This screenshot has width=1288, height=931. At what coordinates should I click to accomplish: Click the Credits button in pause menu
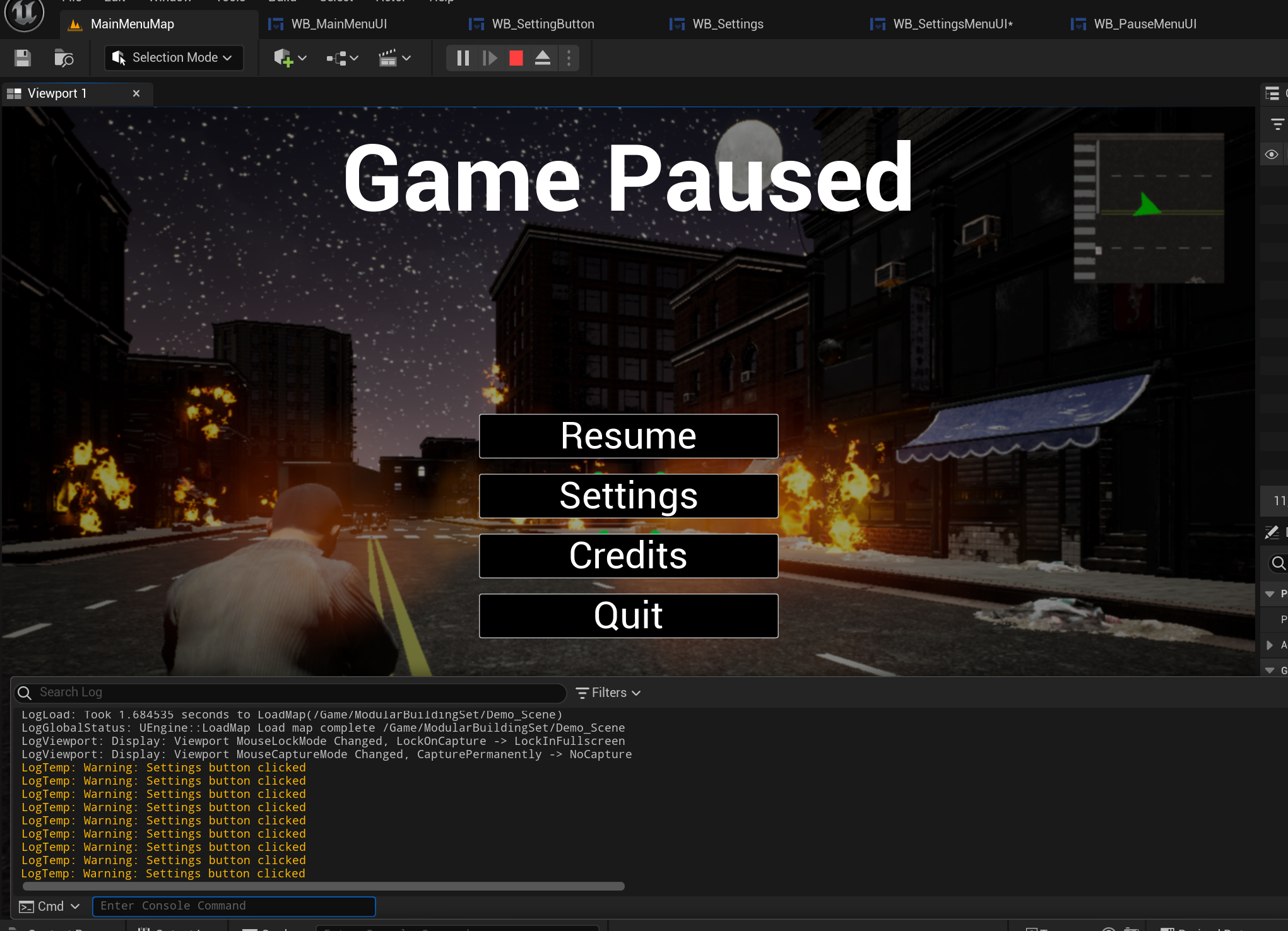coord(629,556)
